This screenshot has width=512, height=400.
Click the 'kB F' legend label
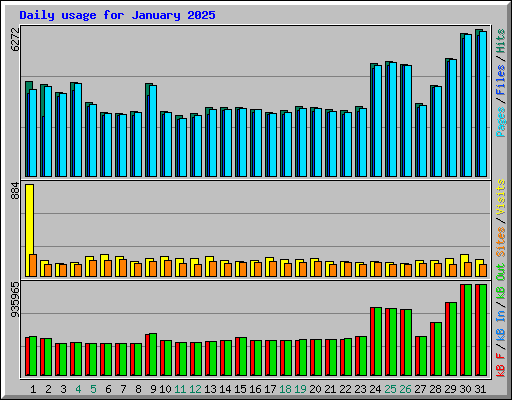501,364
